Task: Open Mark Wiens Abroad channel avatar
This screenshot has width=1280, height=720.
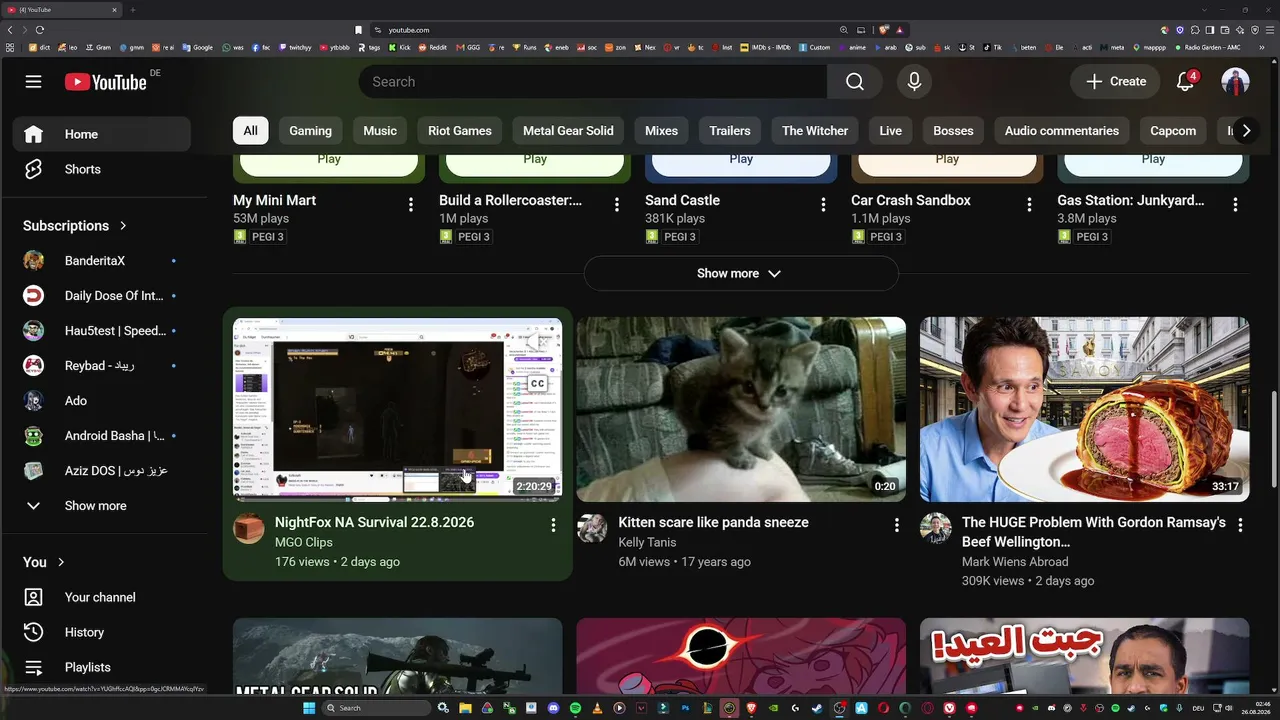Action: pos(936,528)
